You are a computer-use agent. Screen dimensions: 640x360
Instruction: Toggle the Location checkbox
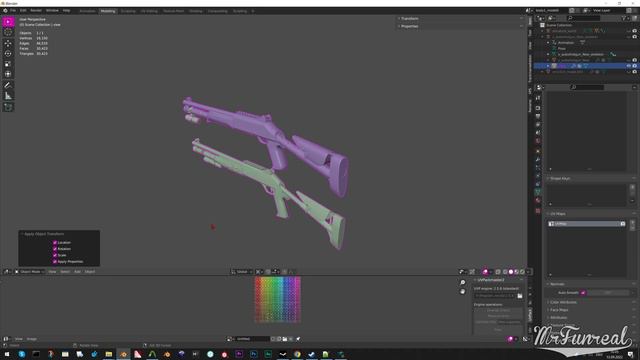(55, 242)
